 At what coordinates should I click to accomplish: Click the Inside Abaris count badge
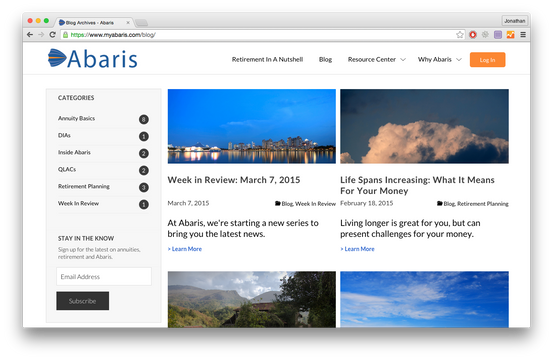tap(144, 153)
